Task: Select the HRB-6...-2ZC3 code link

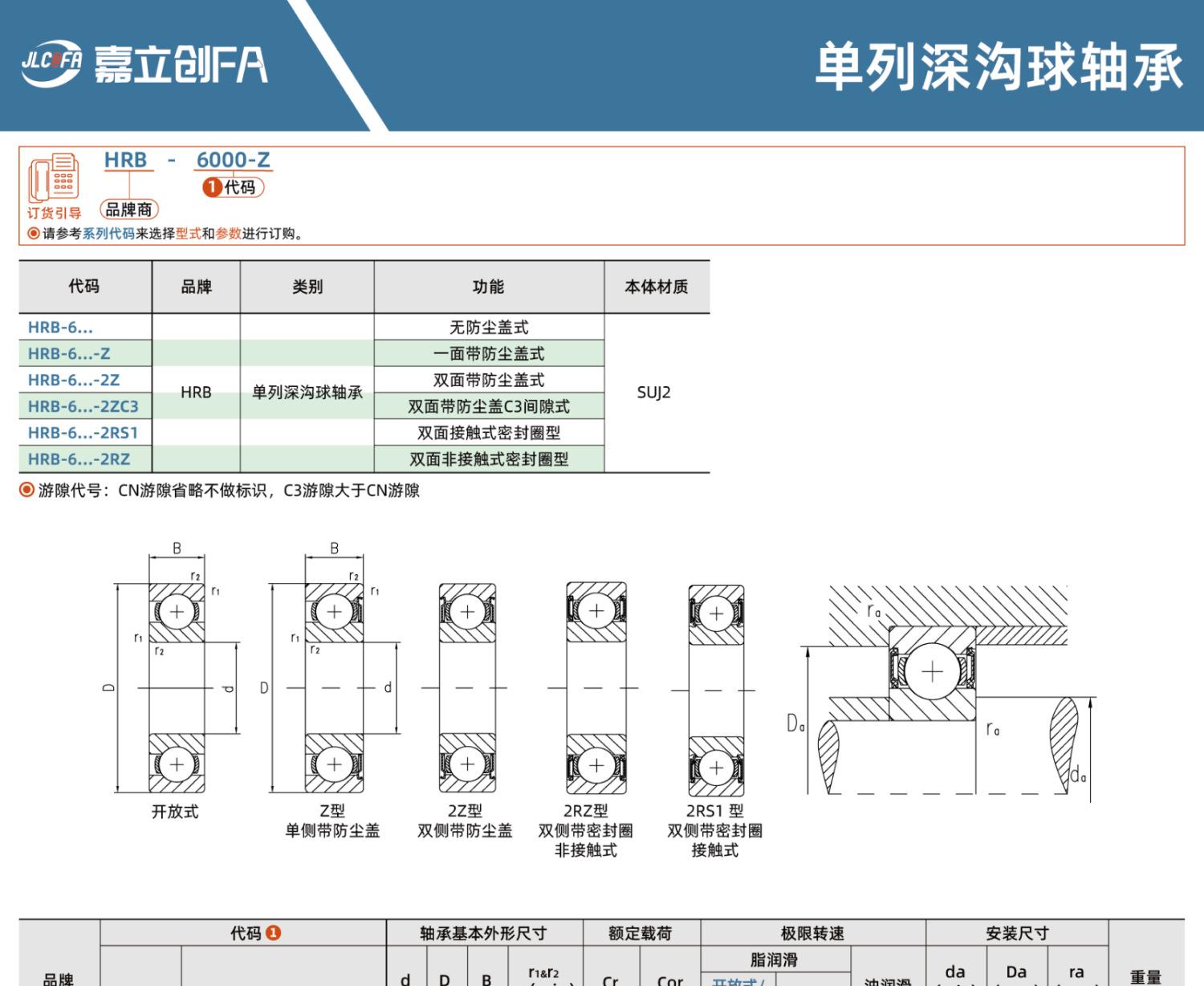Action: click(83, 407)
